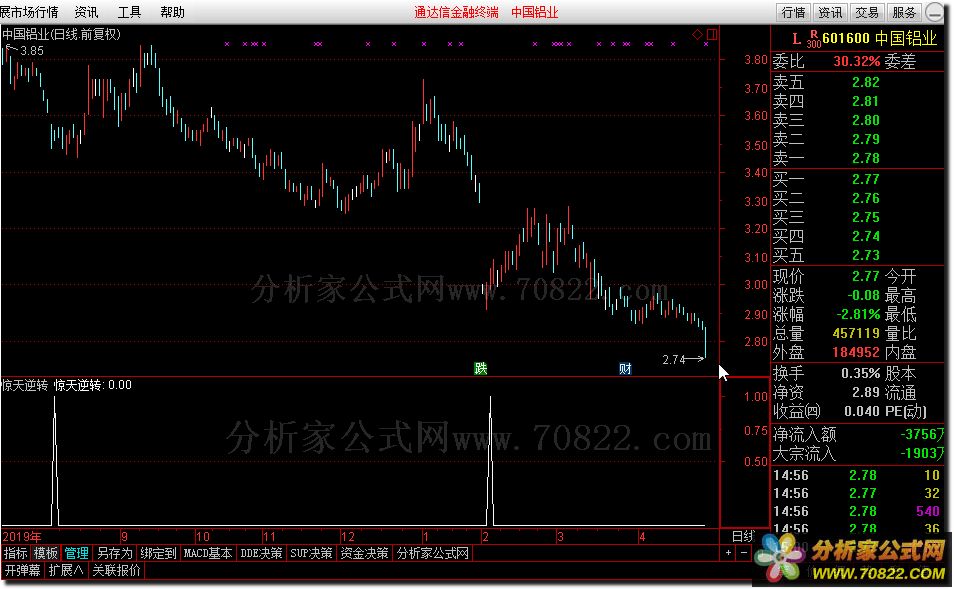Click the 买五 price 2.73
This screenshot has width=954, height=589.
click(865, 255)
